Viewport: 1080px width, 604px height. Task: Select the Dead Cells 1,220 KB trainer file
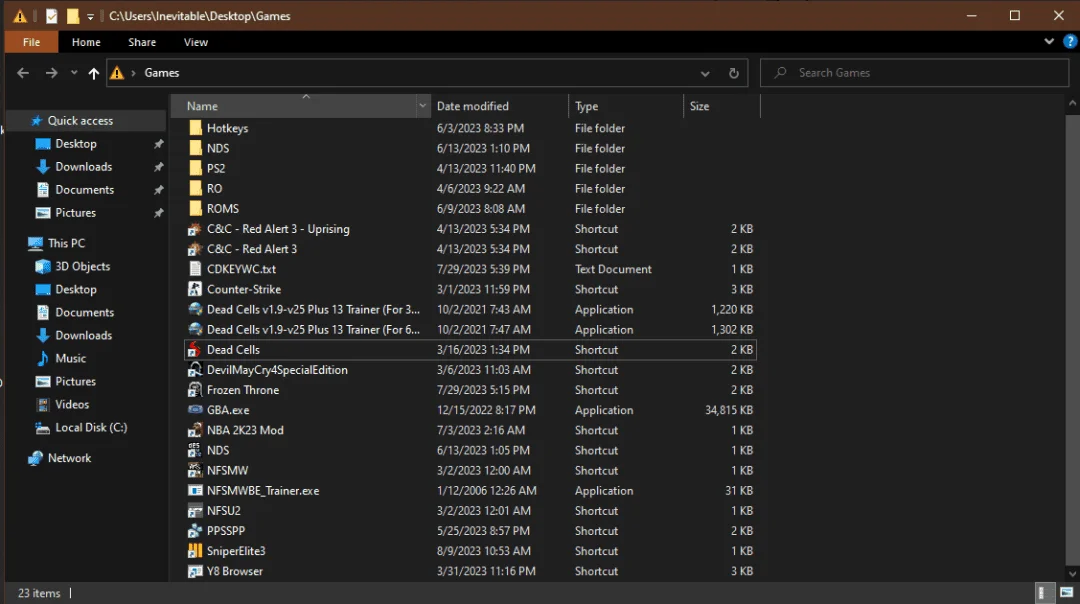coord(470,310)
